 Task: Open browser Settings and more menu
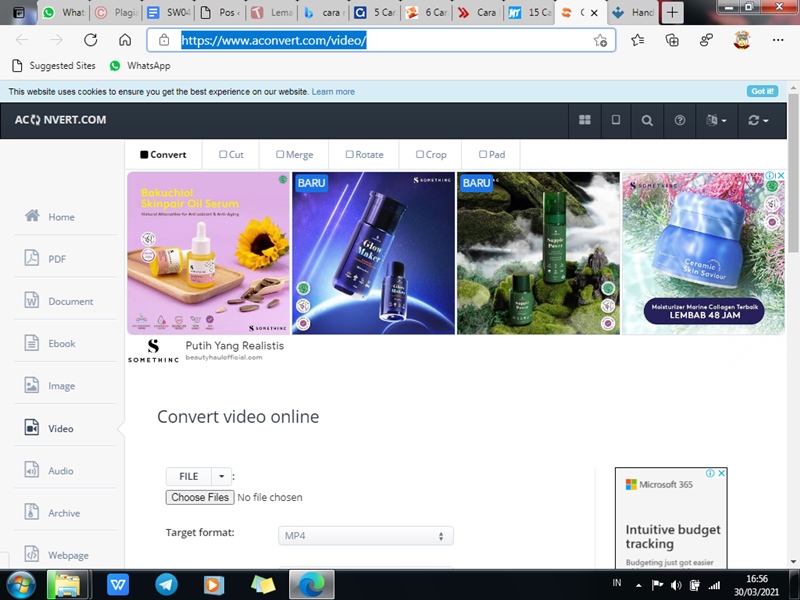pos(778,40)
